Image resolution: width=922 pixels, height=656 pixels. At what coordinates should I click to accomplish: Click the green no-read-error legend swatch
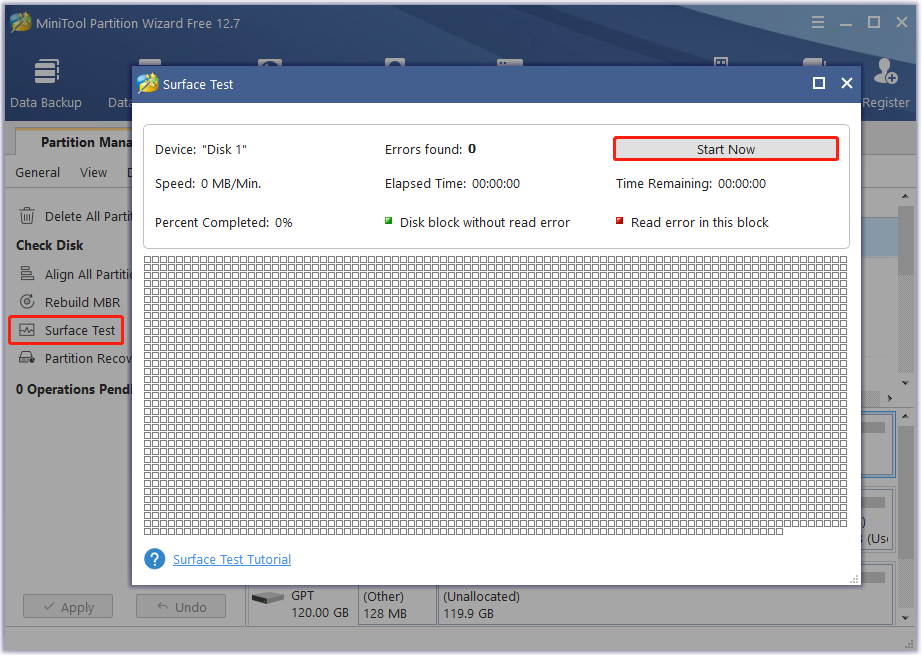[388, 221]
